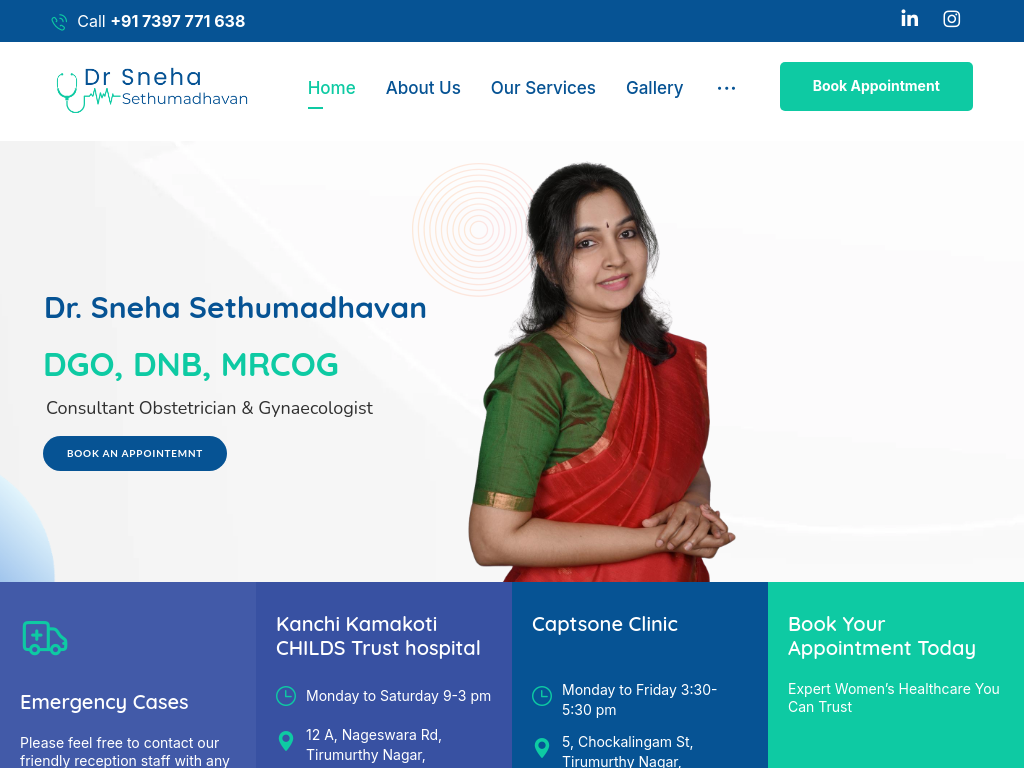Image resolution: width=1024 pixels, height=768 pixels.
Task: Expand the three-dots more menu
Action: (x=726, y=88)
